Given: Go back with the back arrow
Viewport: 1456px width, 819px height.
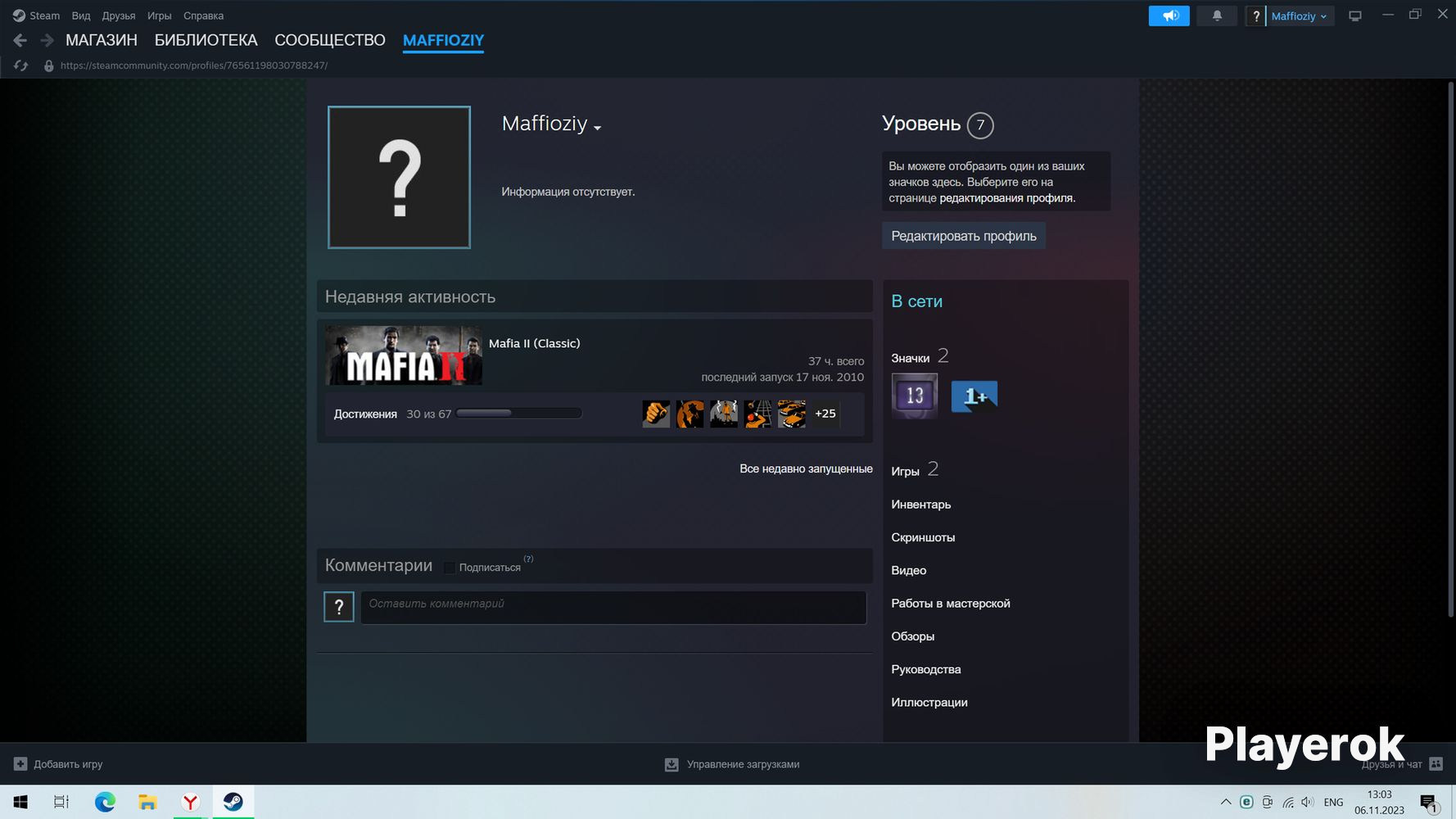Looking at the screenshot, I should (20, 40).
